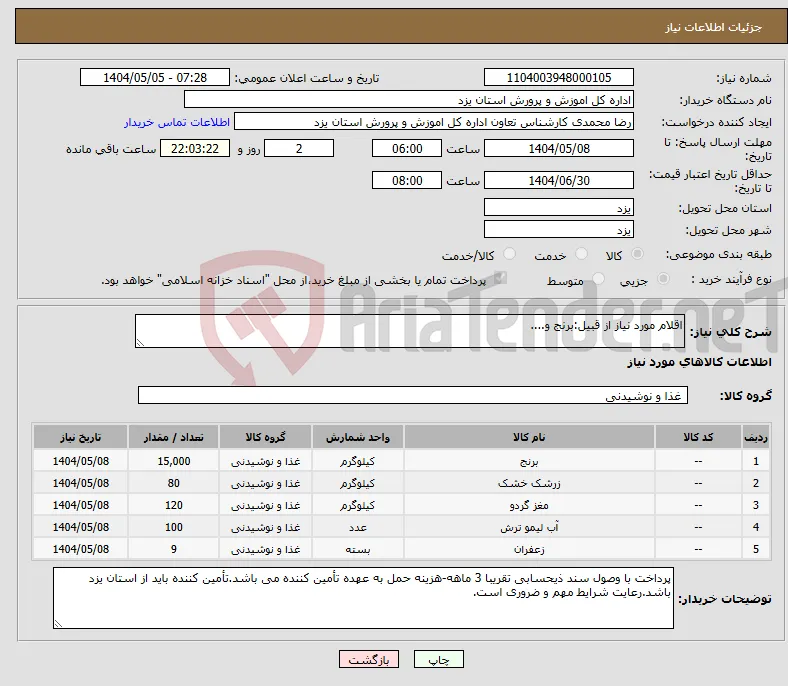Click the آب لیمو ترش item name cell
The height and width of the screenshot is (686, 788).
tap(529, 527)
